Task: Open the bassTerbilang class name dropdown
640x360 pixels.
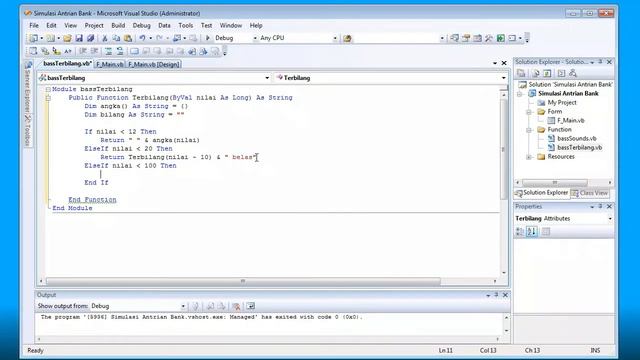Action: pos(267,78)
